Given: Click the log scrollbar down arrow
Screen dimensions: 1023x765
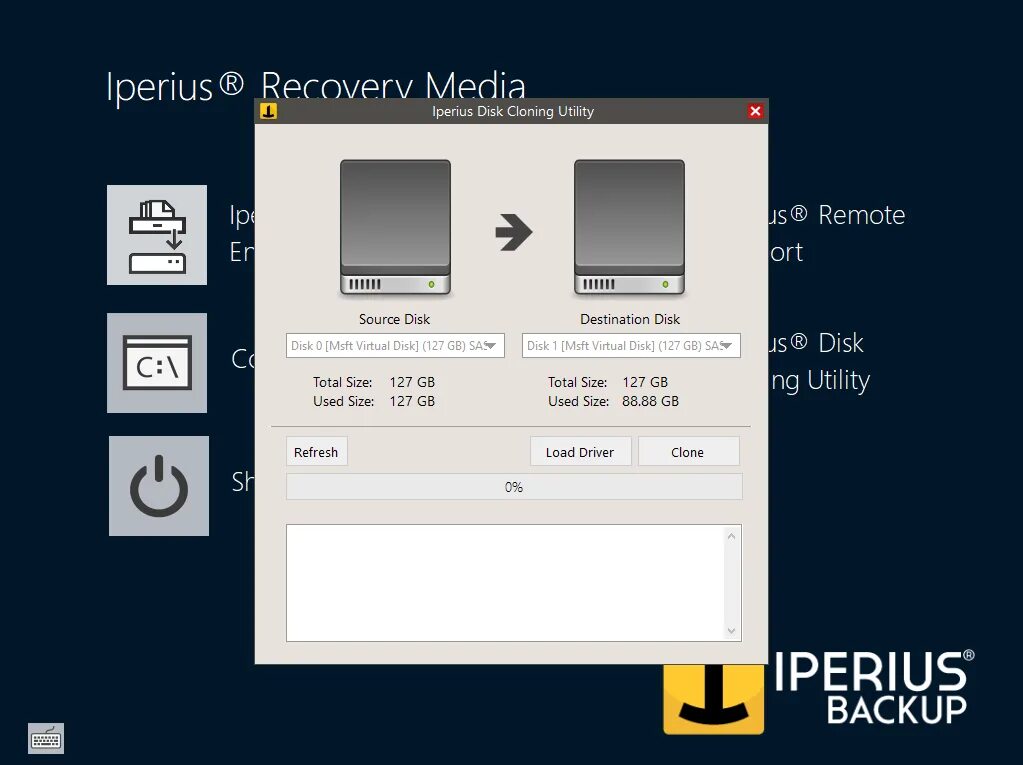Looking at the screenshot, I should 731,631.
